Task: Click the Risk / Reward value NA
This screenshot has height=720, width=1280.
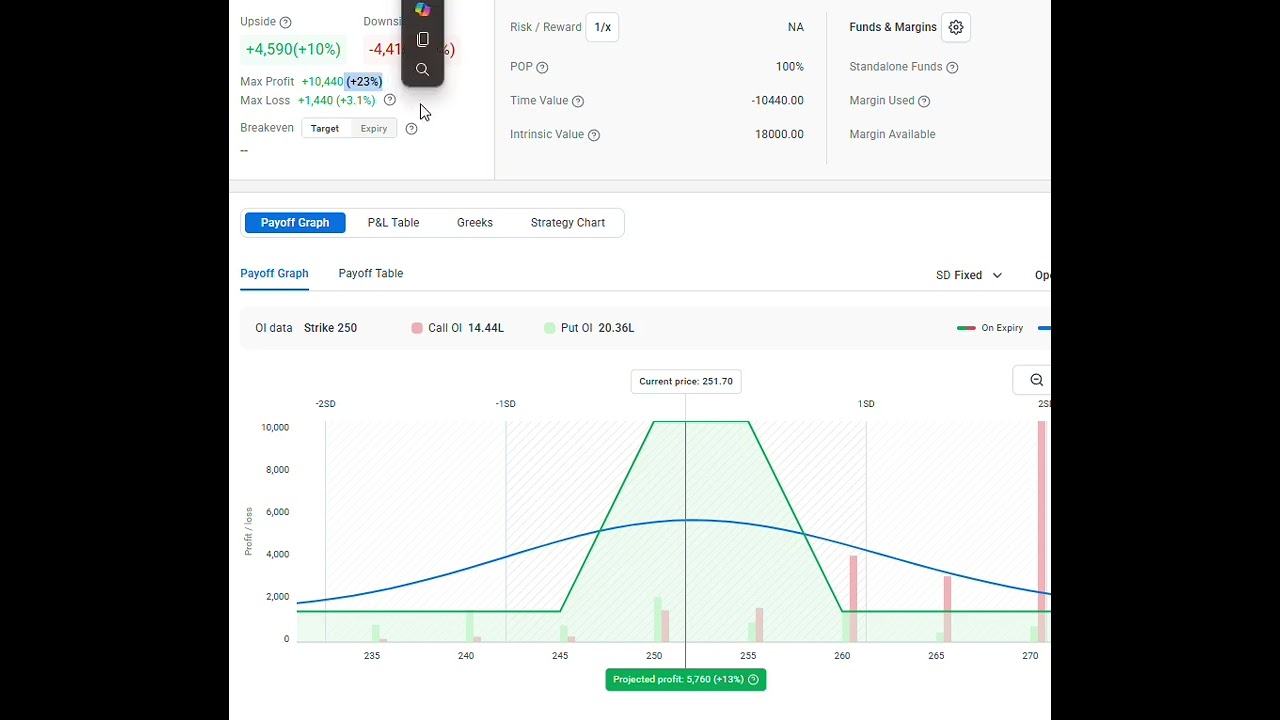Action: [x=796, y=27]
